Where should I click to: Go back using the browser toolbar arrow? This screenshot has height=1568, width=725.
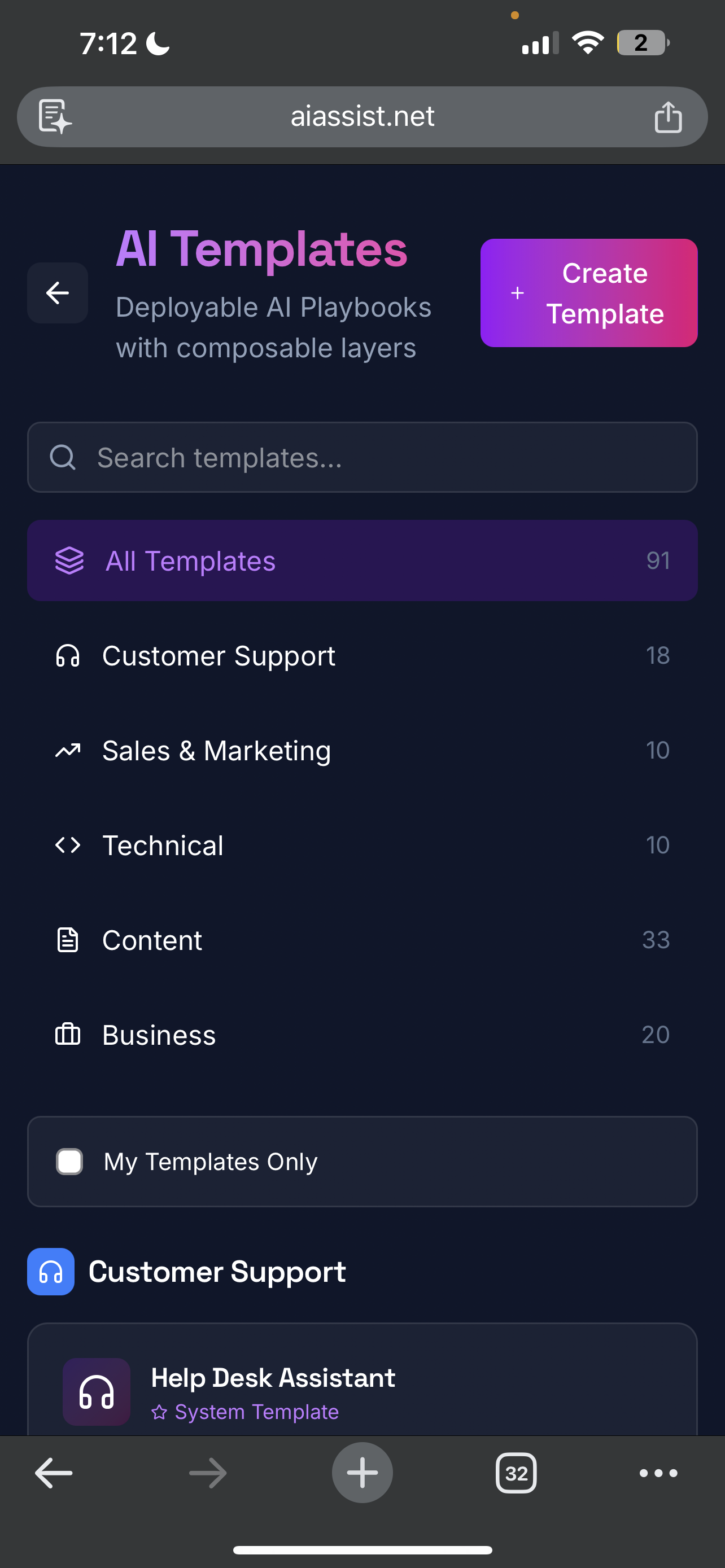54,1473
